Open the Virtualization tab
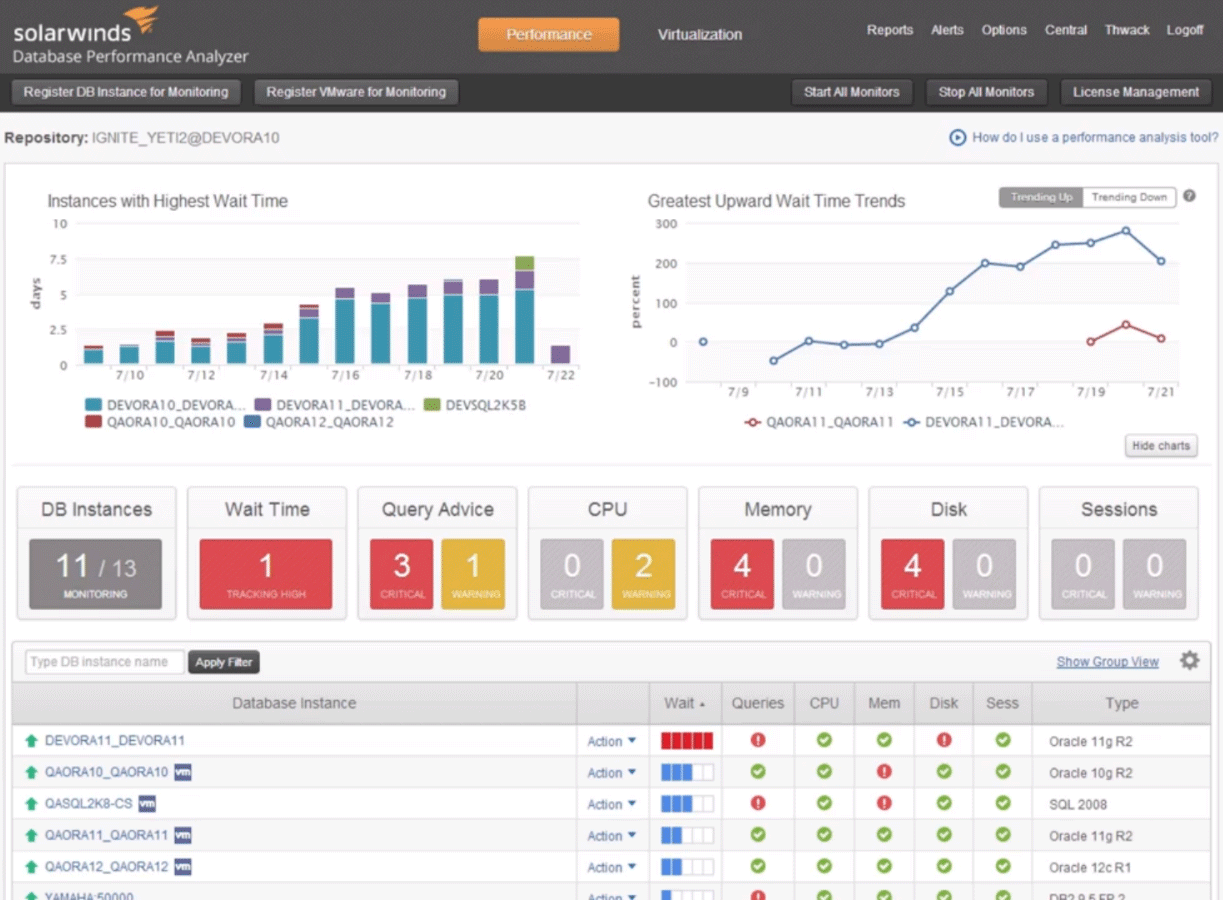This screenshot has height=900, width=1223. 700,34
